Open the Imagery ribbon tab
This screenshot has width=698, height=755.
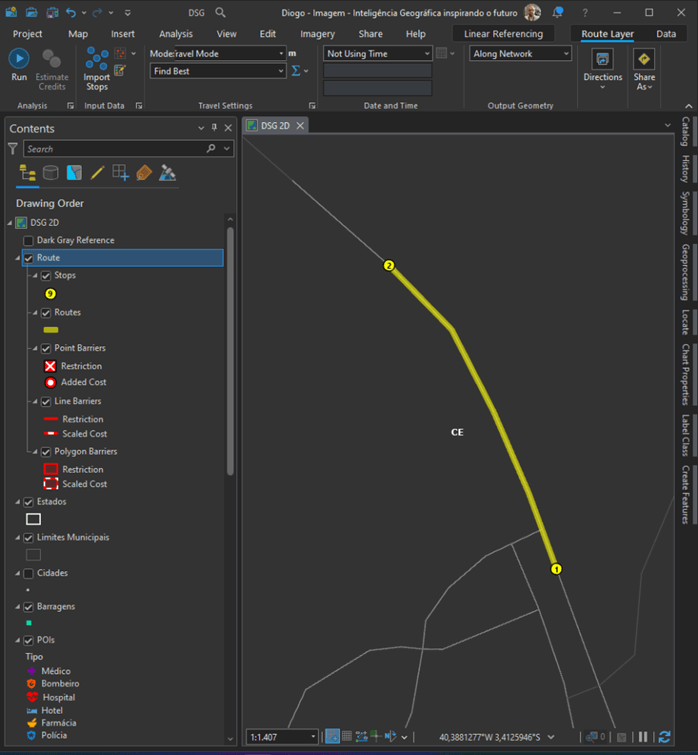[317, 34]
